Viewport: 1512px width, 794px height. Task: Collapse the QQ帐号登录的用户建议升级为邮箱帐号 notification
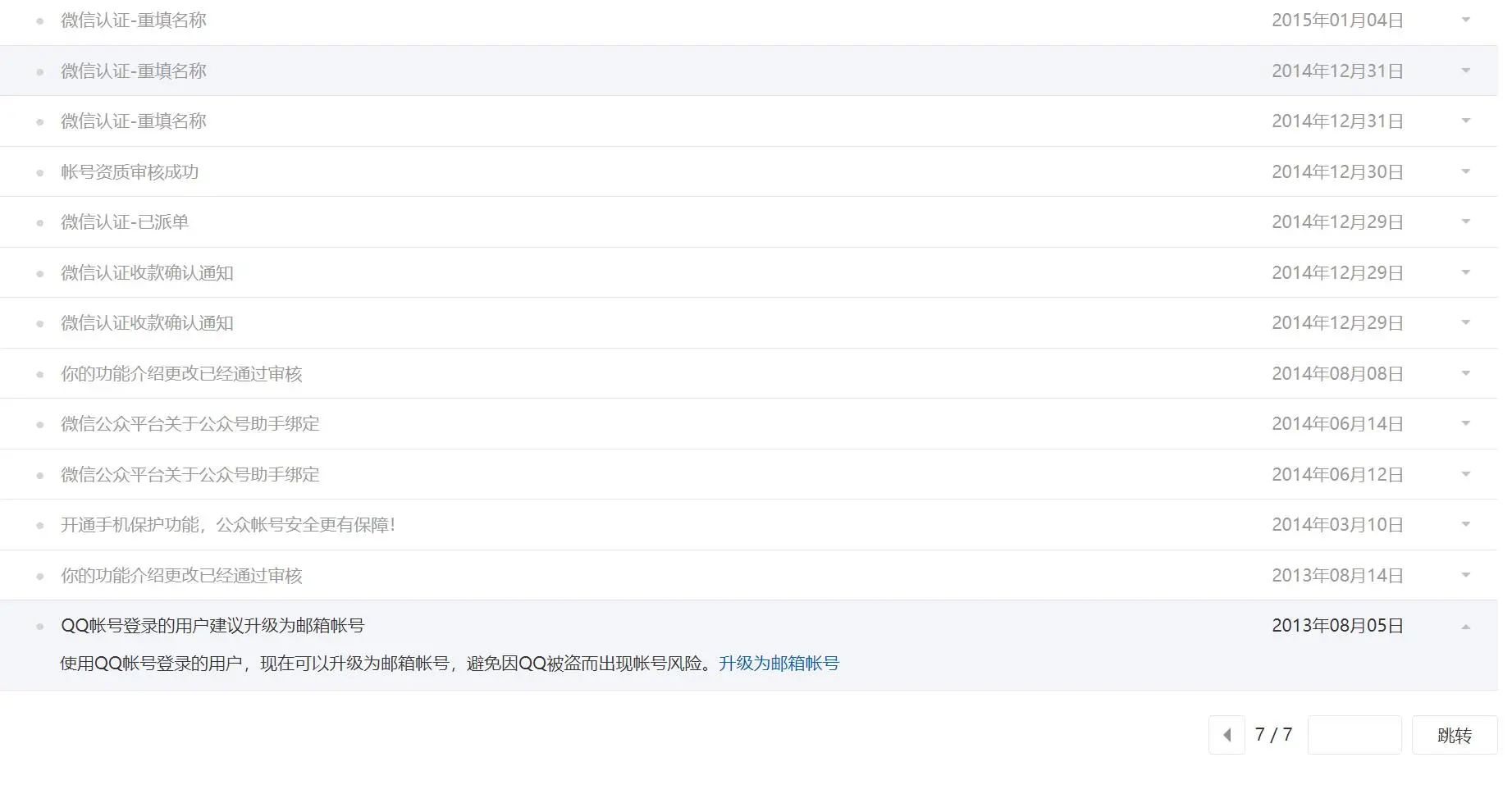(1465, 627)
